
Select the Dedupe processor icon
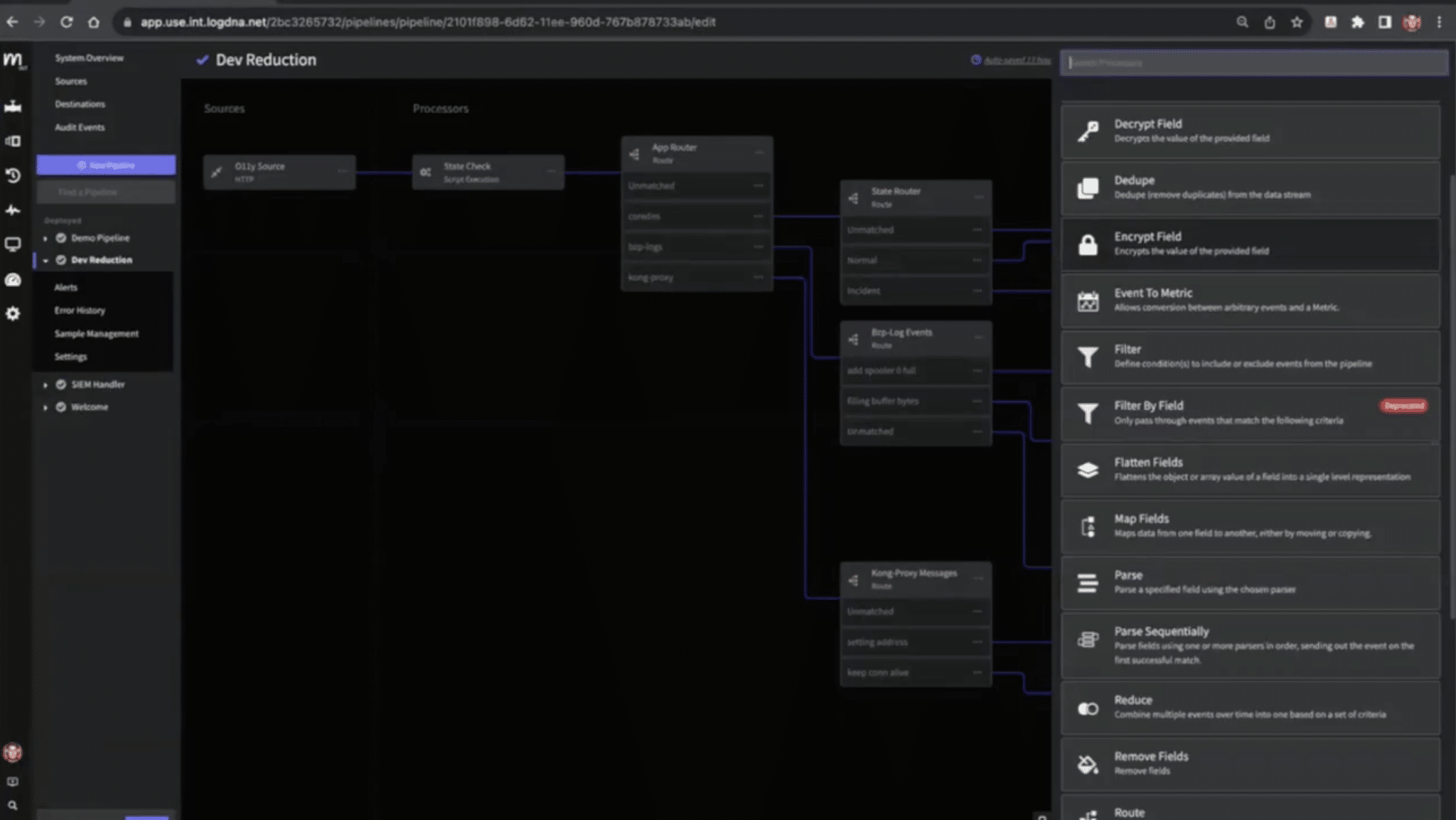click(x=1088, y=188)
